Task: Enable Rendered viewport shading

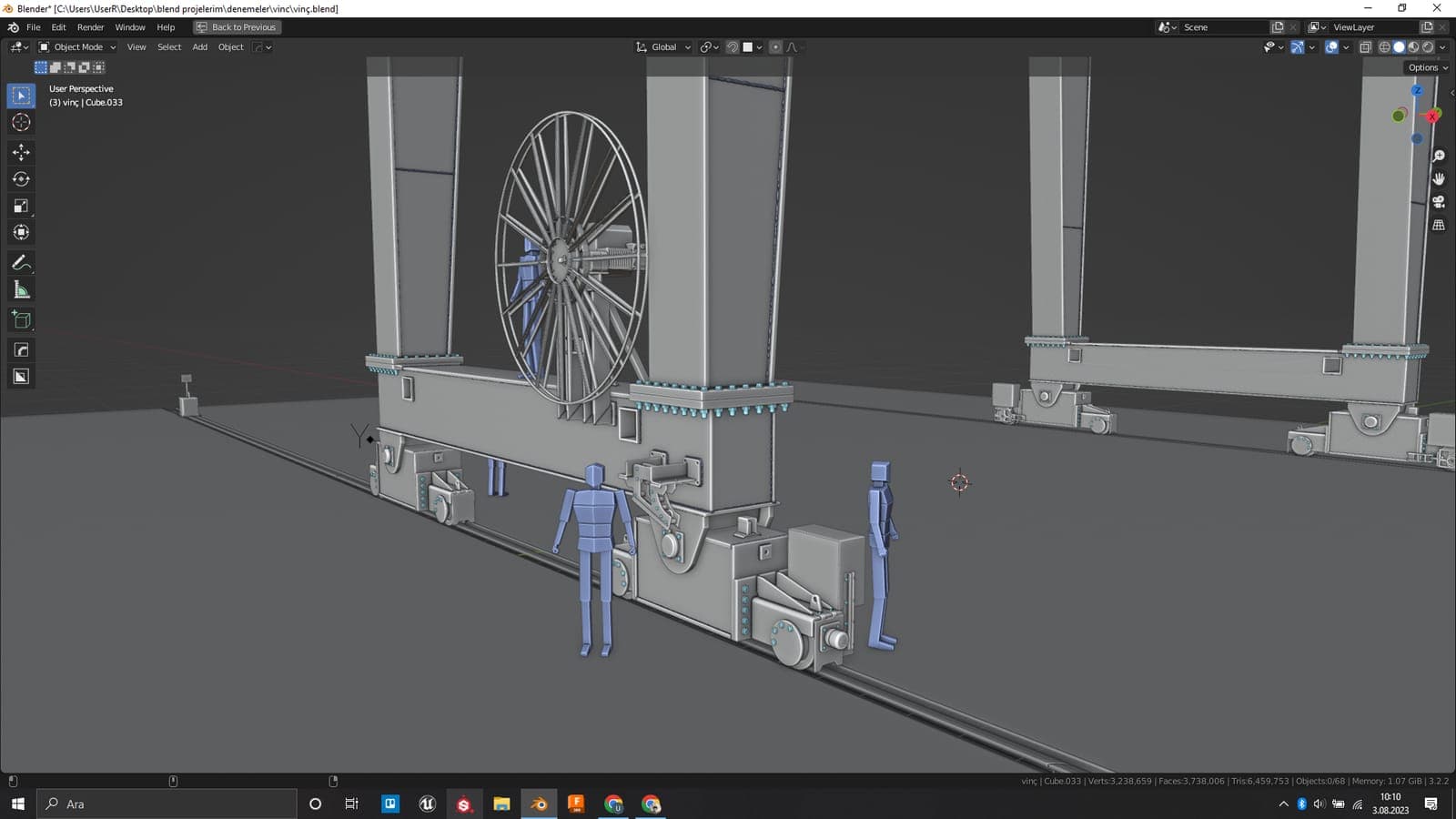Action: tap(1426, 46)
